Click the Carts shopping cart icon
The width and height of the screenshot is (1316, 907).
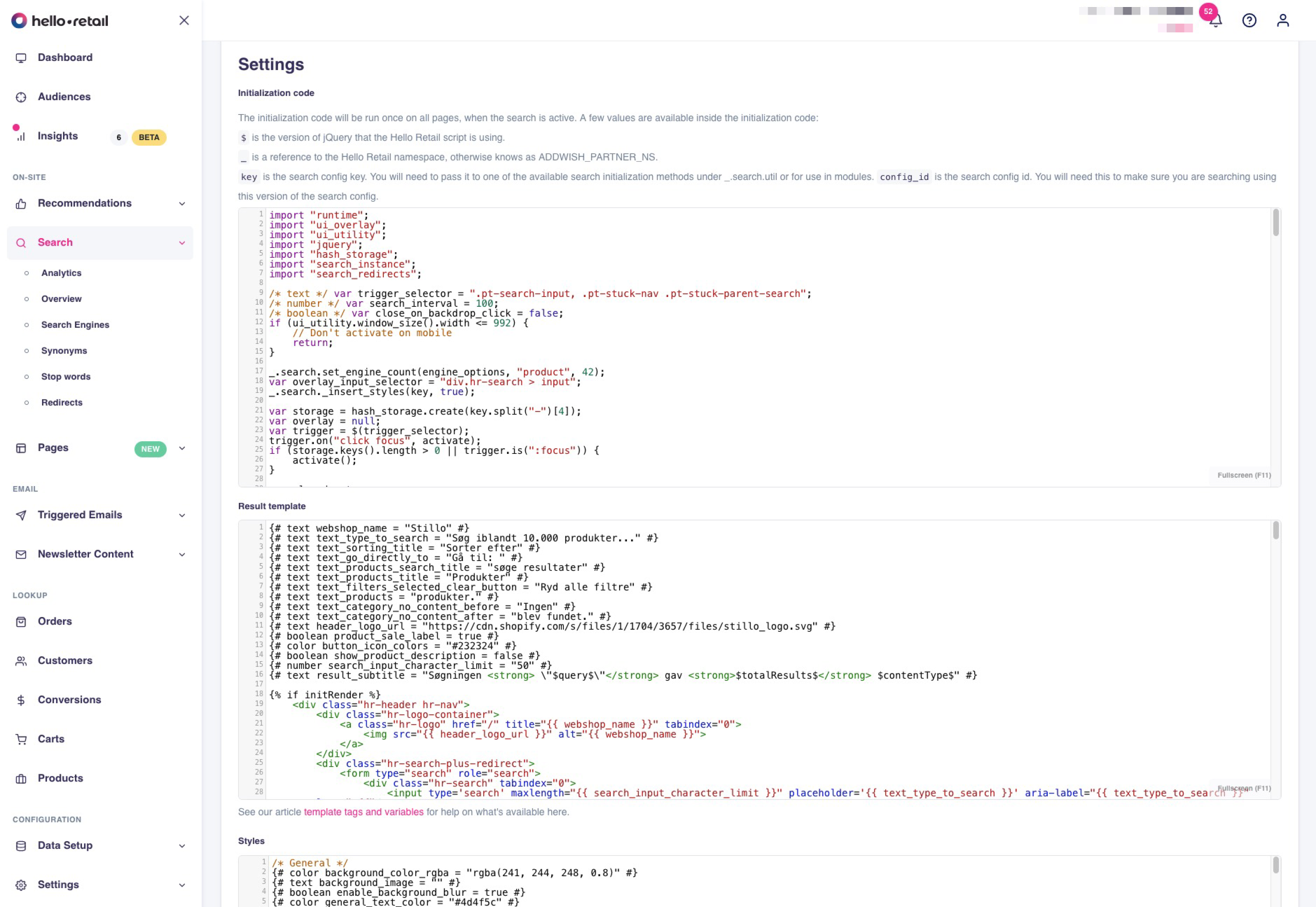21,740
